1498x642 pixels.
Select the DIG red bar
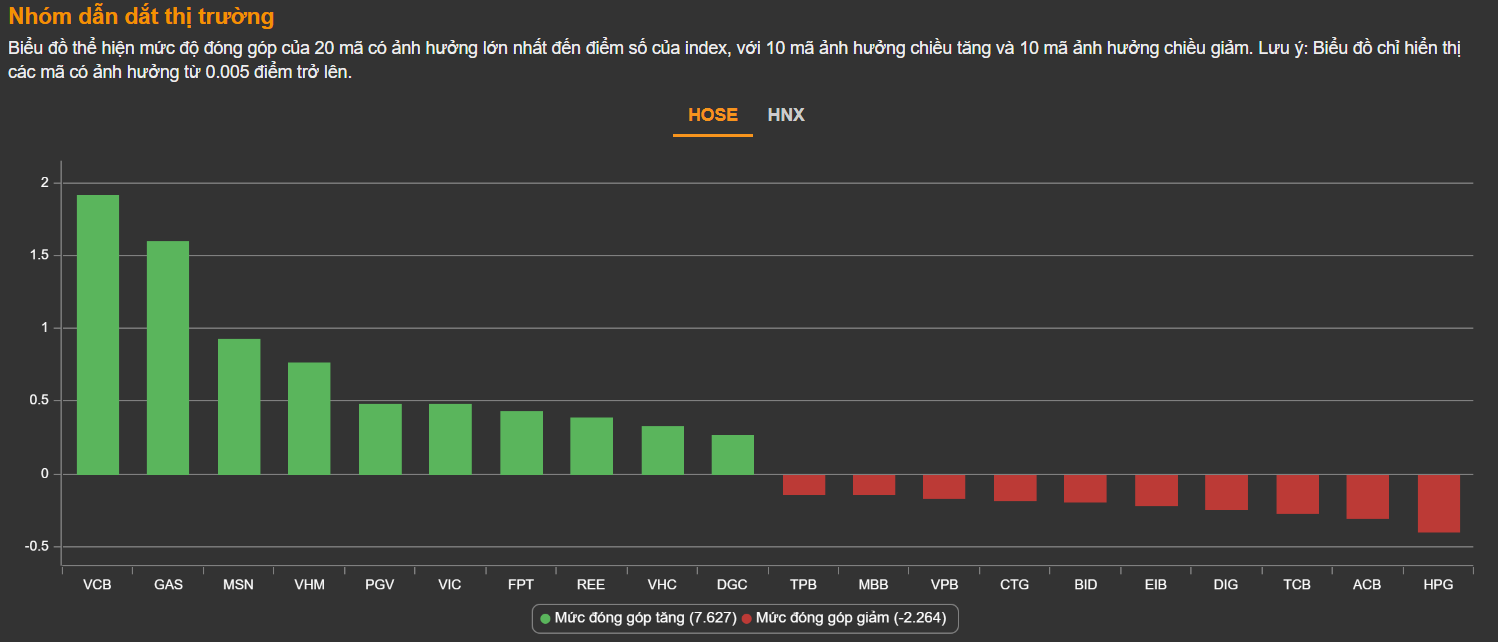tap(1226, 492)
